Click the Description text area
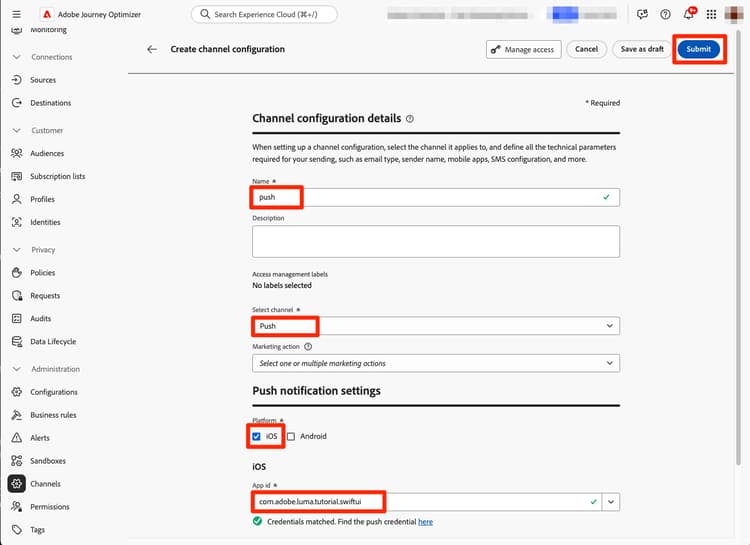The image size is (750, 545). click(436, 242)
